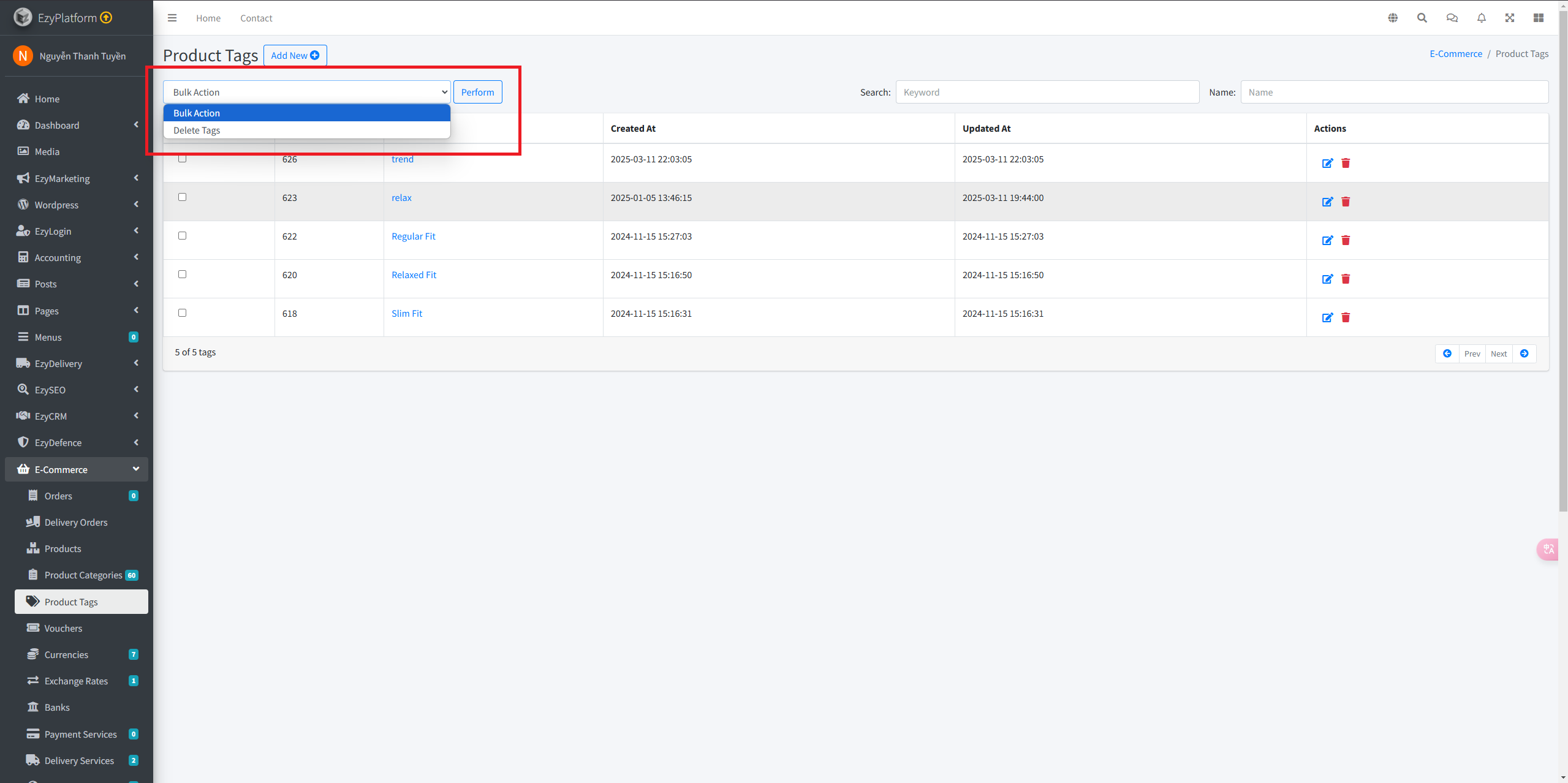1568x783 pixels.
Task: Edit the Relaxed Fit tag
Action: coord(1327,279)
